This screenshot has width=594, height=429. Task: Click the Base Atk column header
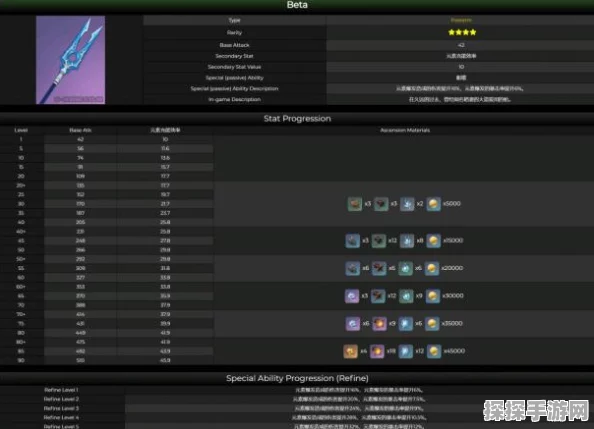pos(80,130)
